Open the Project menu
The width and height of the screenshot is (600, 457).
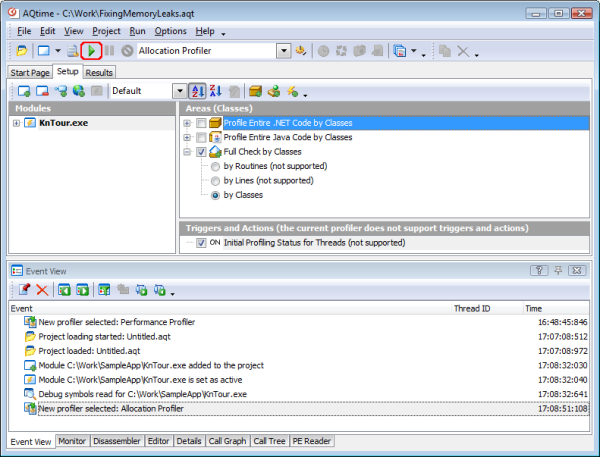(x=106, y=31)
